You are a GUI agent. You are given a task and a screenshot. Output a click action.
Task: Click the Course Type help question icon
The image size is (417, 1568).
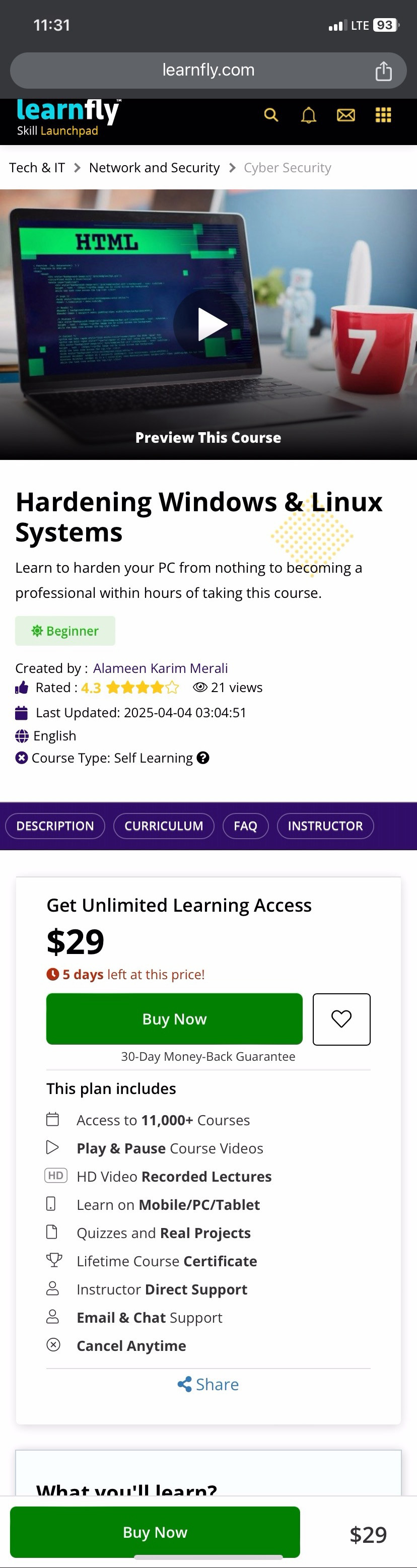(x=203, y=758)
